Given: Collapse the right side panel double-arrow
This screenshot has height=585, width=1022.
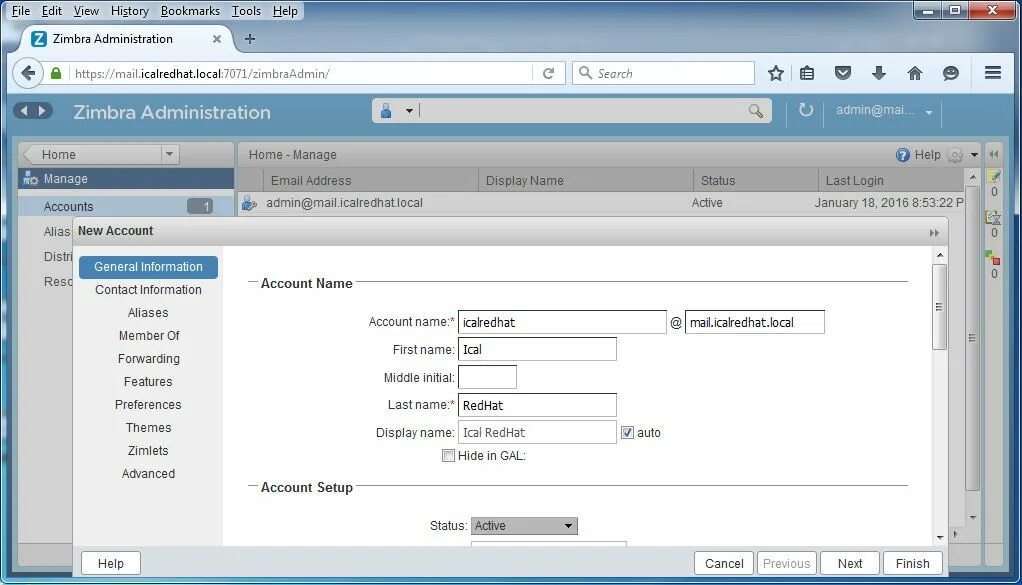Looking at the screenshot, I should pos(994,154).
